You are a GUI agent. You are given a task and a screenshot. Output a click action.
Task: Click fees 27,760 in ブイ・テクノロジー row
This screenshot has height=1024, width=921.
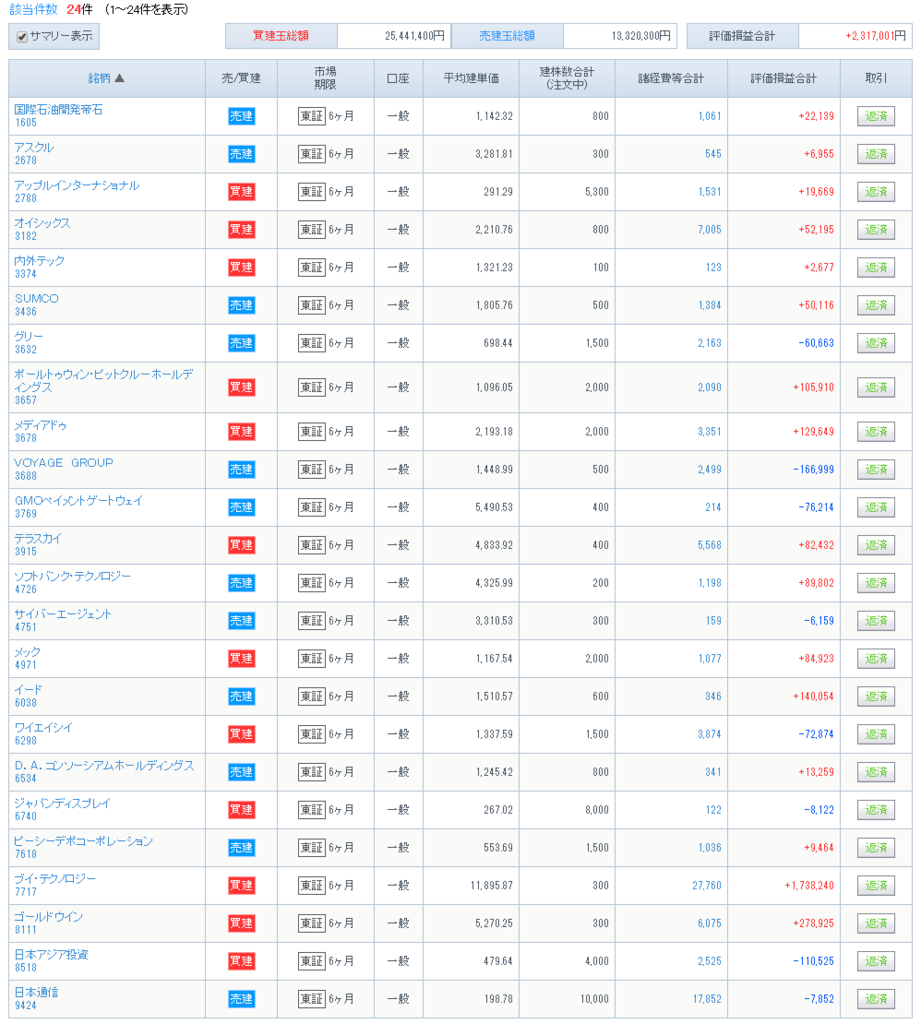point(707,886)
